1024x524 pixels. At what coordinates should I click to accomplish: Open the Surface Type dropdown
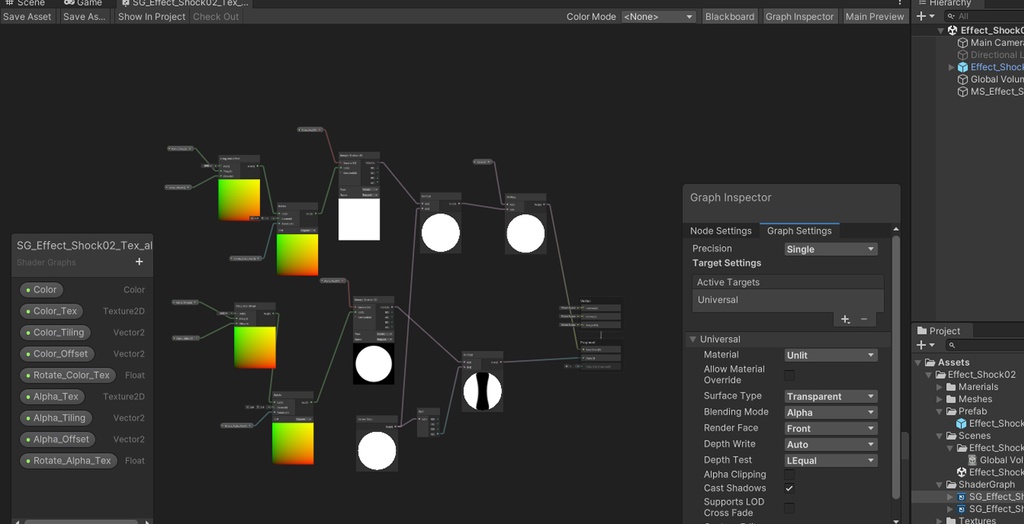[x=830, y=397]
